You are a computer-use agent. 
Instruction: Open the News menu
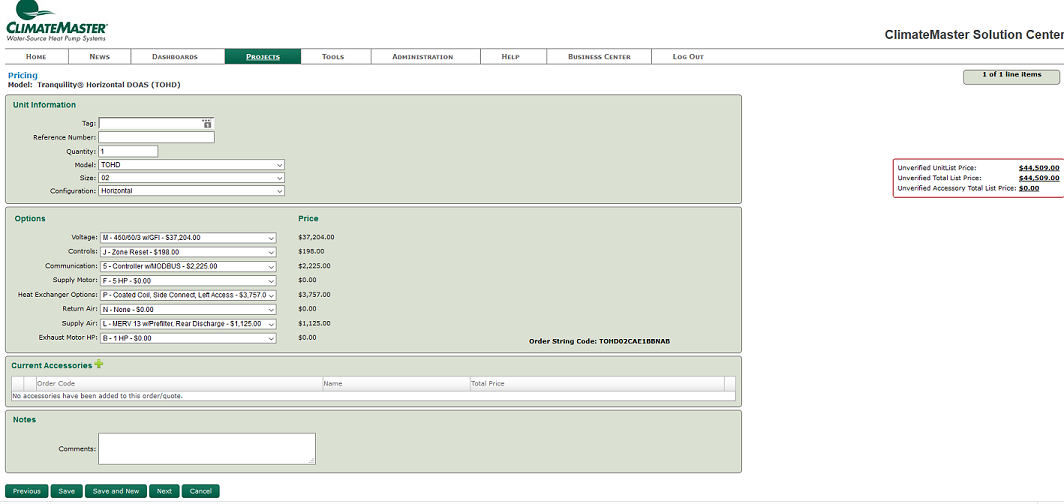coord(99,57)
